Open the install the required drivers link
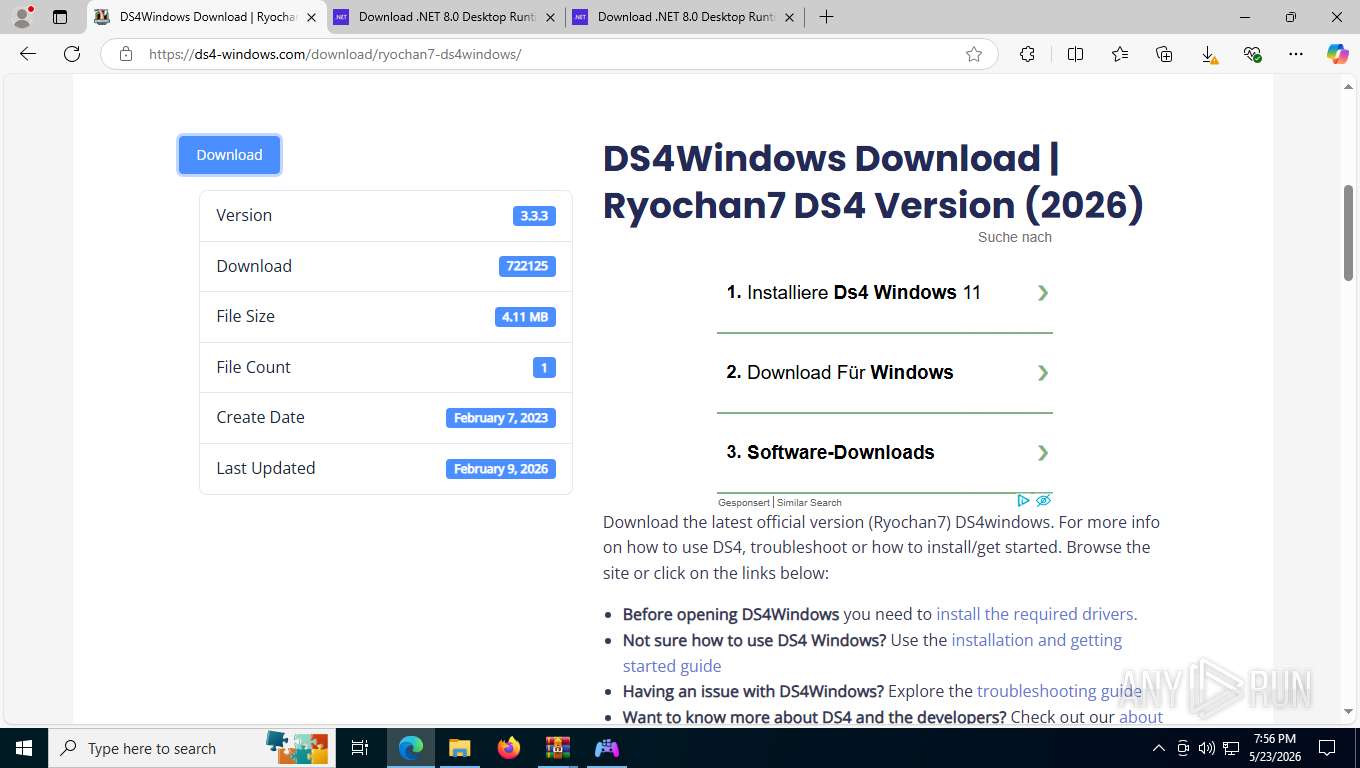This screenshot has width=1360, height=768. coord(1036,614)
